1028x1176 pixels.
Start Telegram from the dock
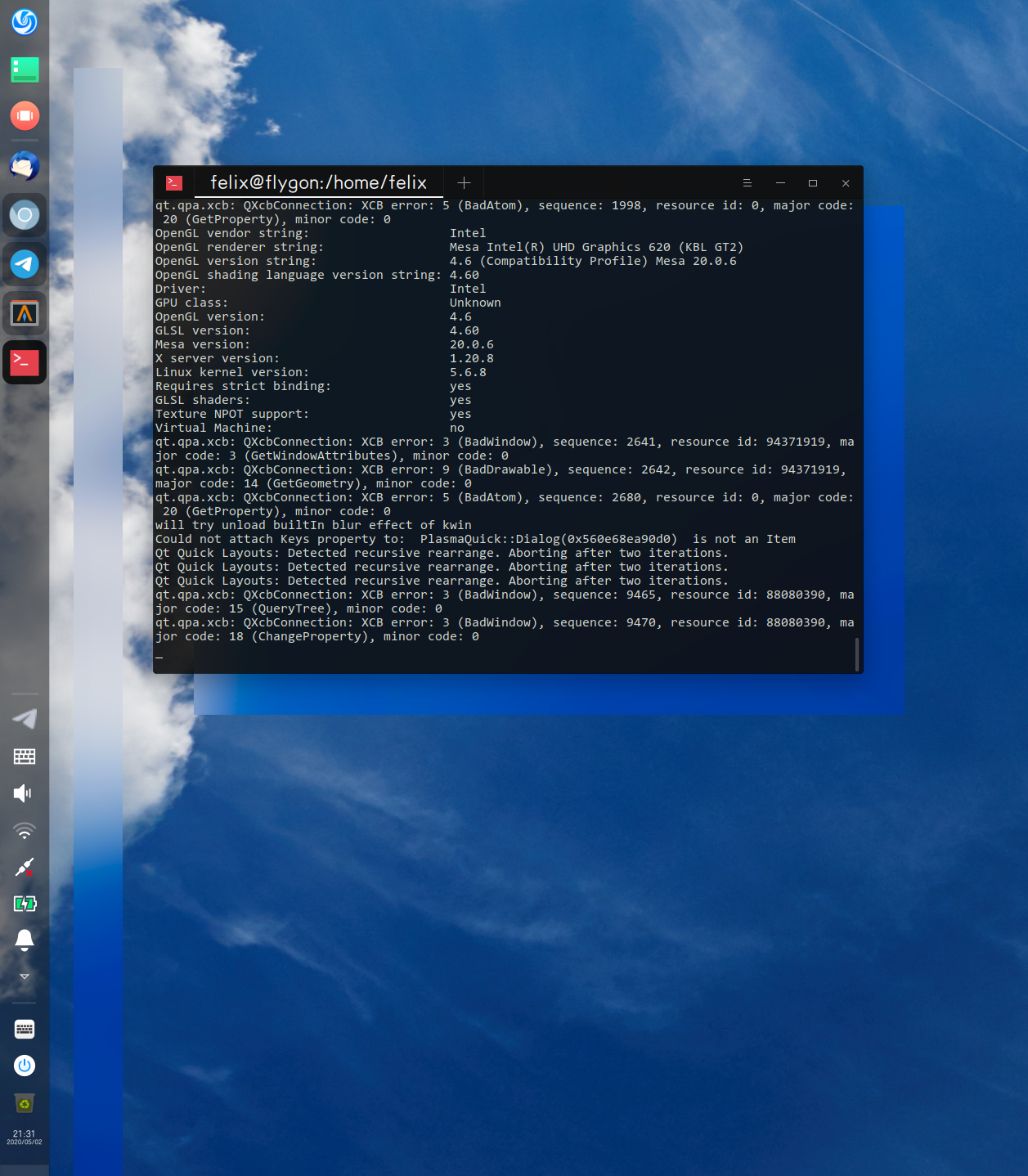[24, 263]
